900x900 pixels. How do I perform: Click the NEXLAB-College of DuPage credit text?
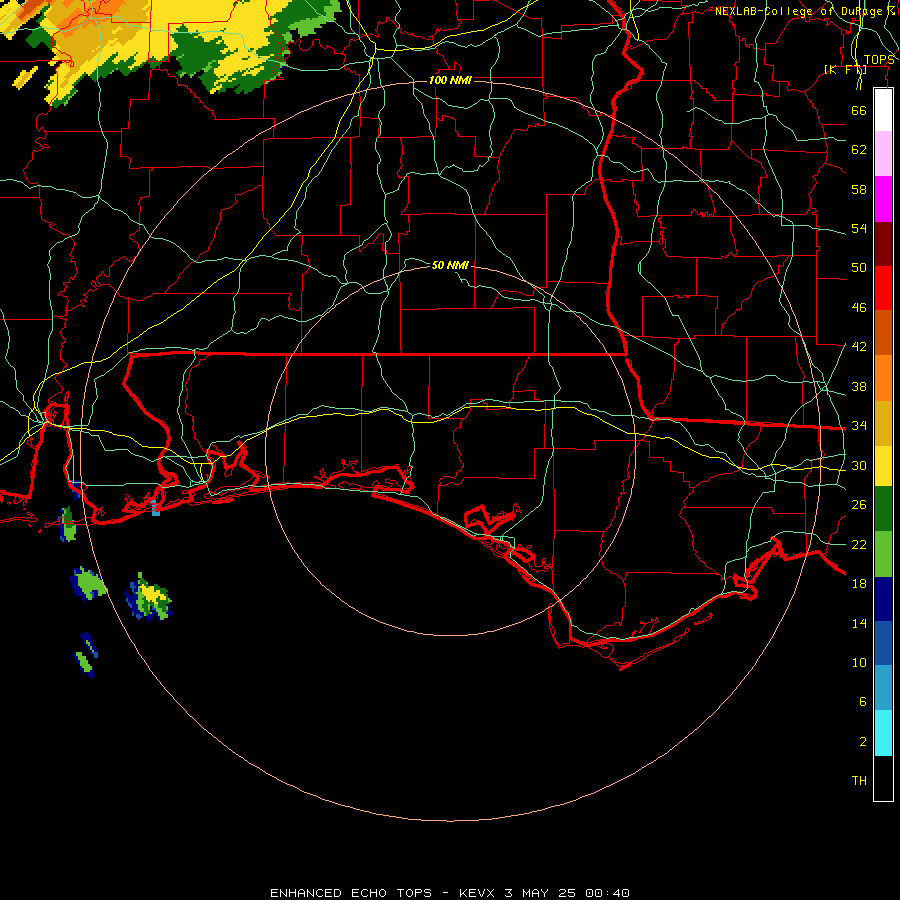pyautogui.click(x=804, y=11)
